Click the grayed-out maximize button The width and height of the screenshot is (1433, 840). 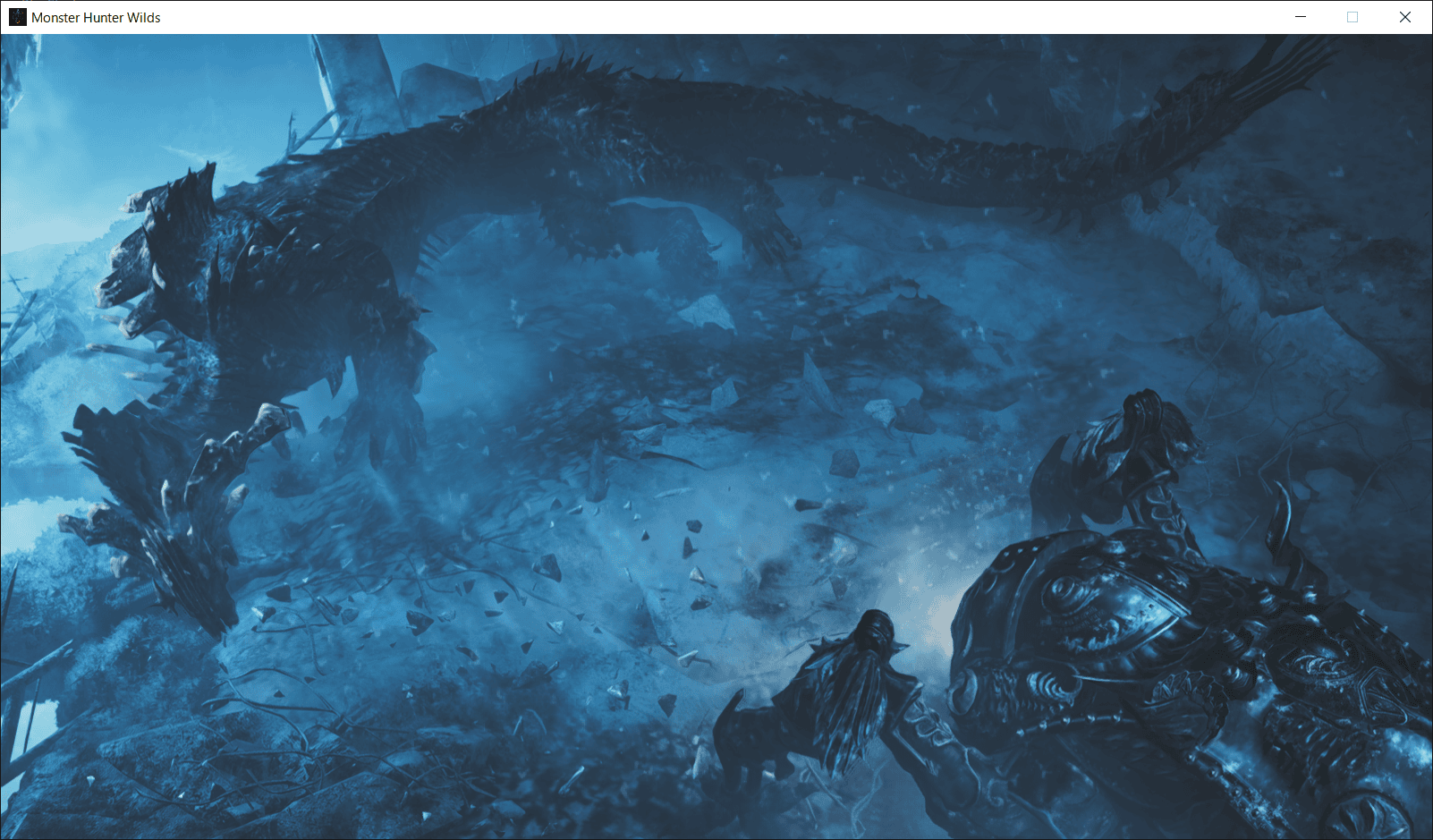(x=1352, y=17)
